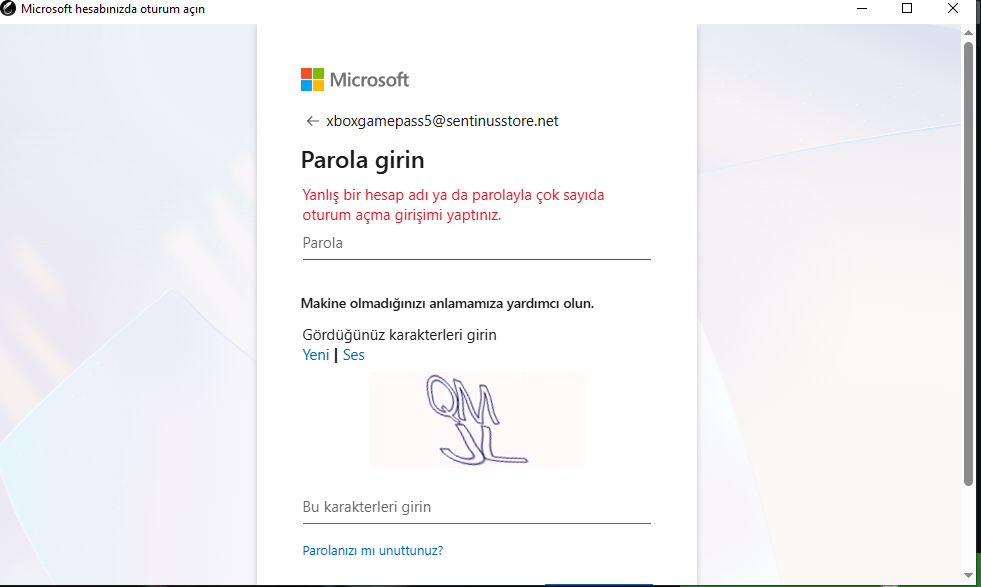This screenshot has width=981, height=587.
Task: Click the partially visible blue sign-in button
Action: 599,584
